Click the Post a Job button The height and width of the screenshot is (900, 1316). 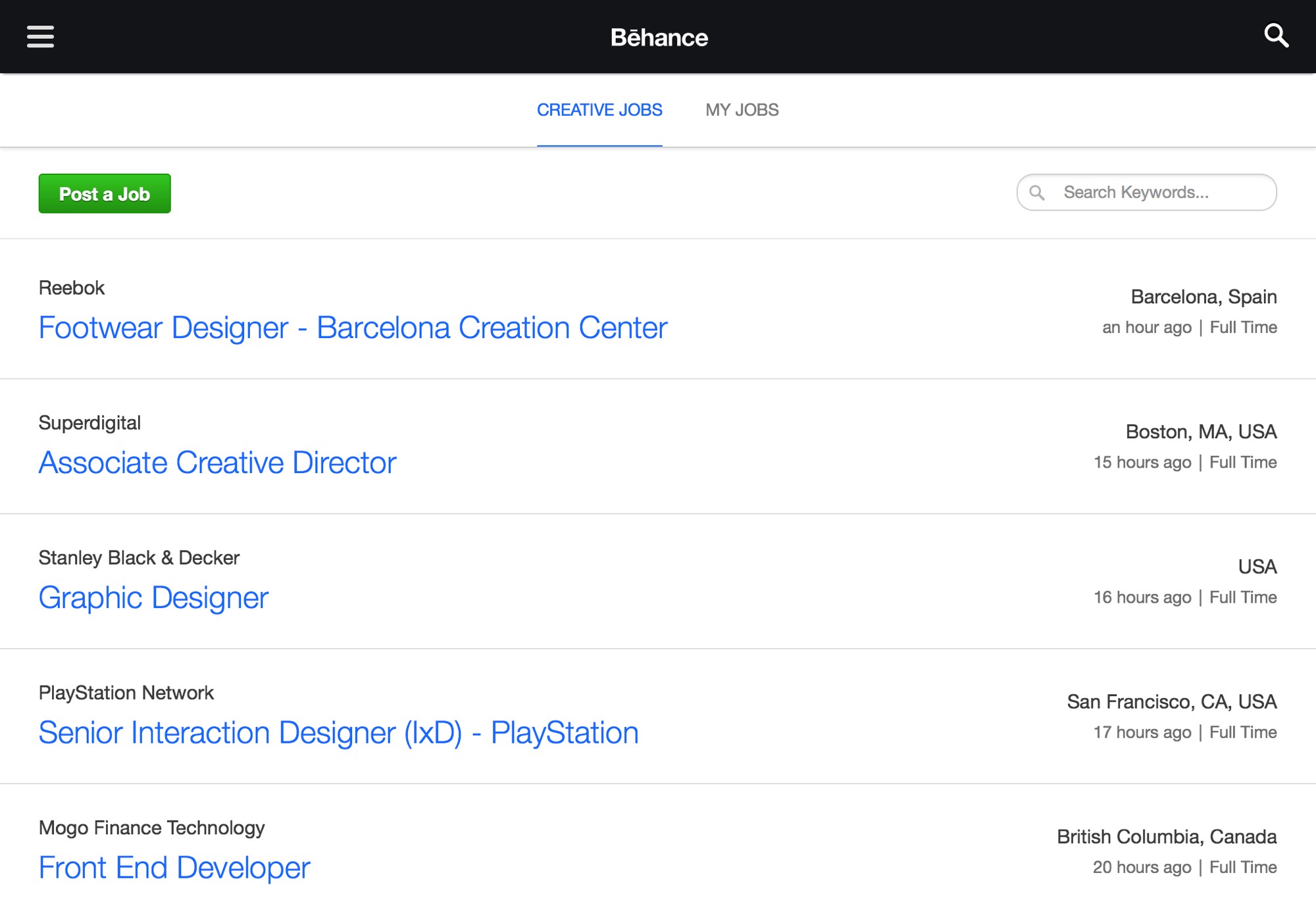(x=105, y=193)
